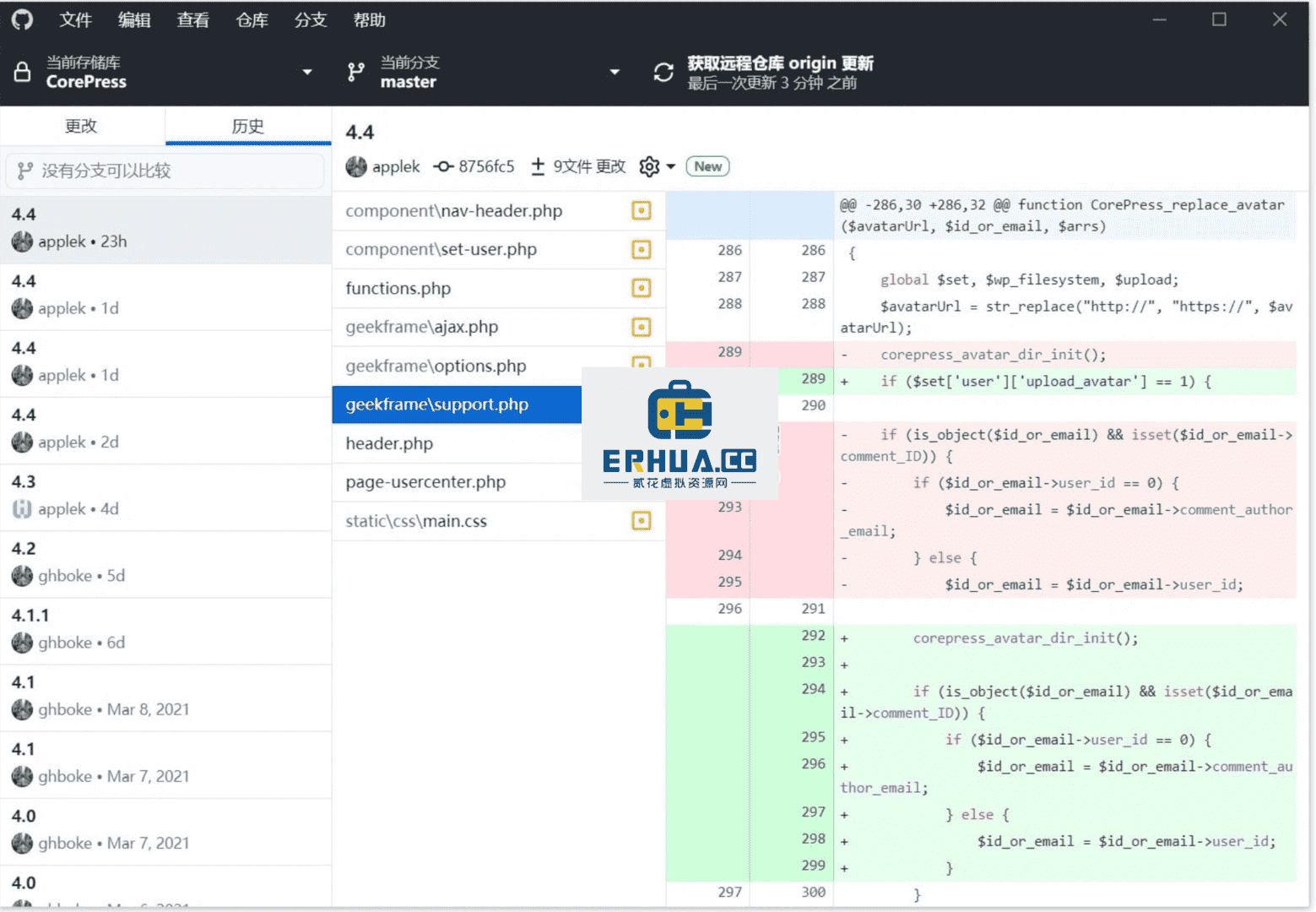The width and height of the screenshot is (1316, 912).
Task: Click the modified icon beside component\nav-header.php
Action: [x=641, y=210]
